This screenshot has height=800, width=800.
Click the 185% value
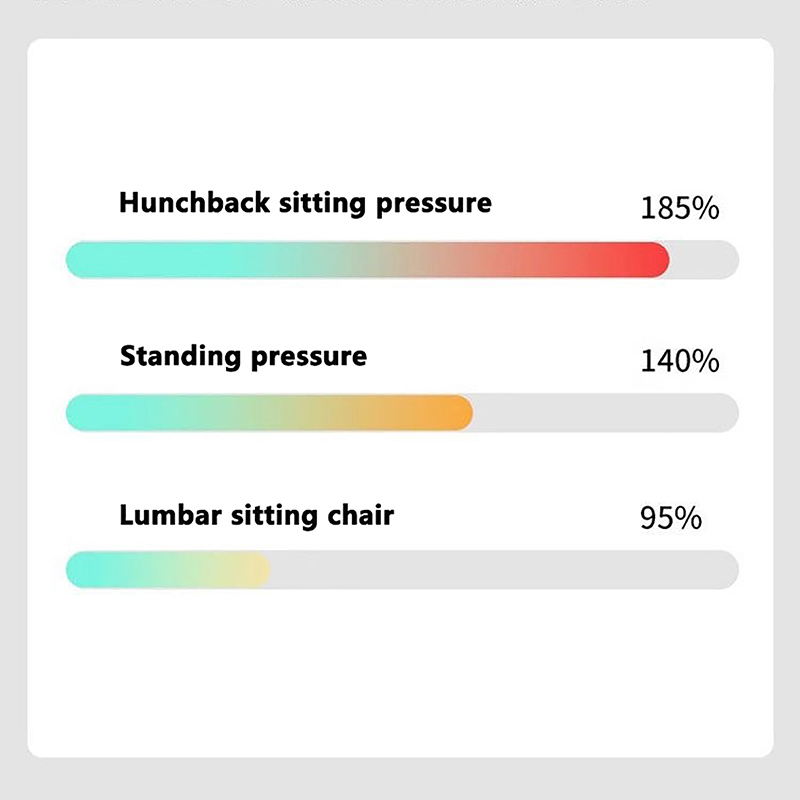(679, 209)
